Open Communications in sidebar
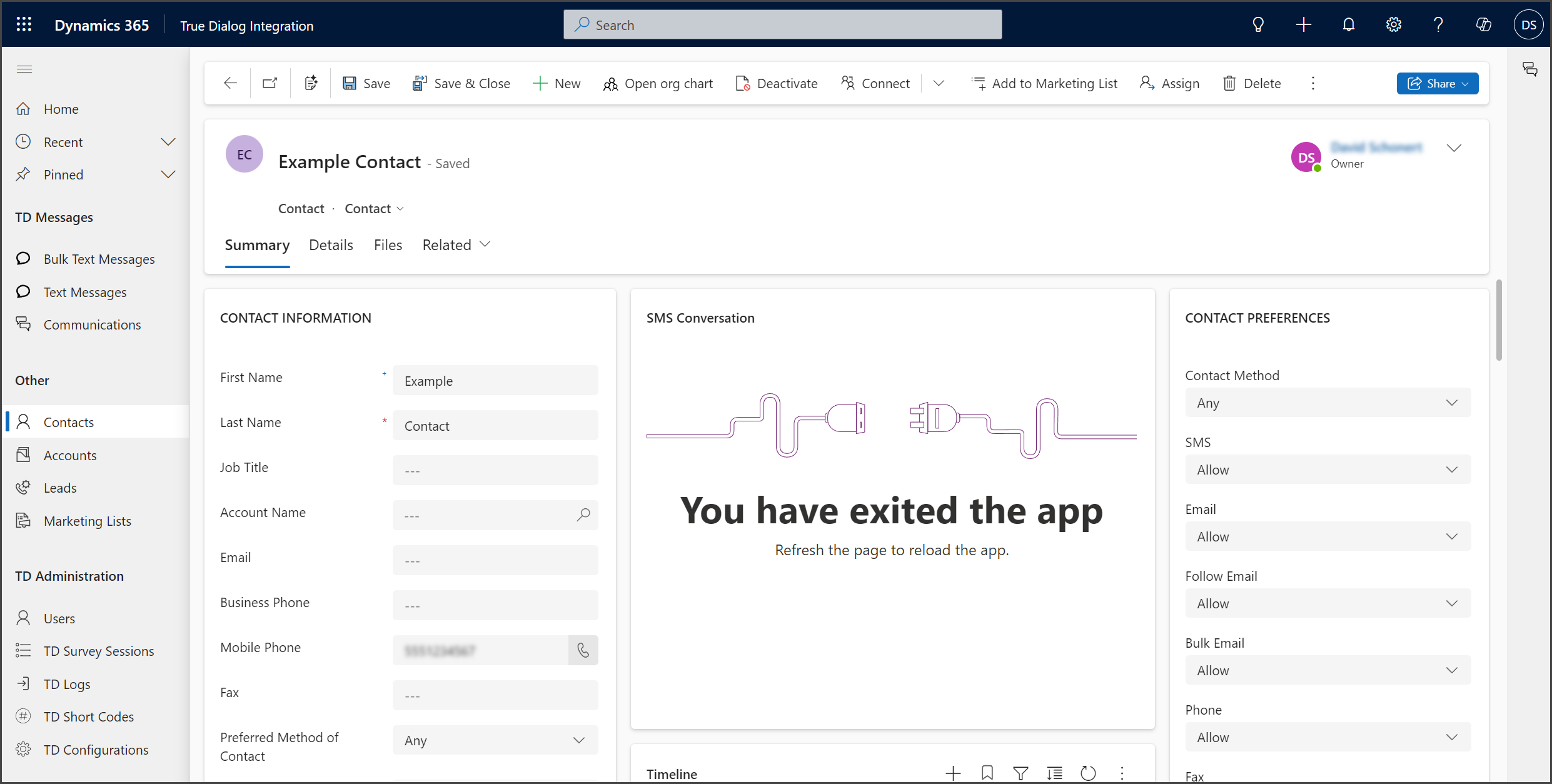 pos(96,324)
